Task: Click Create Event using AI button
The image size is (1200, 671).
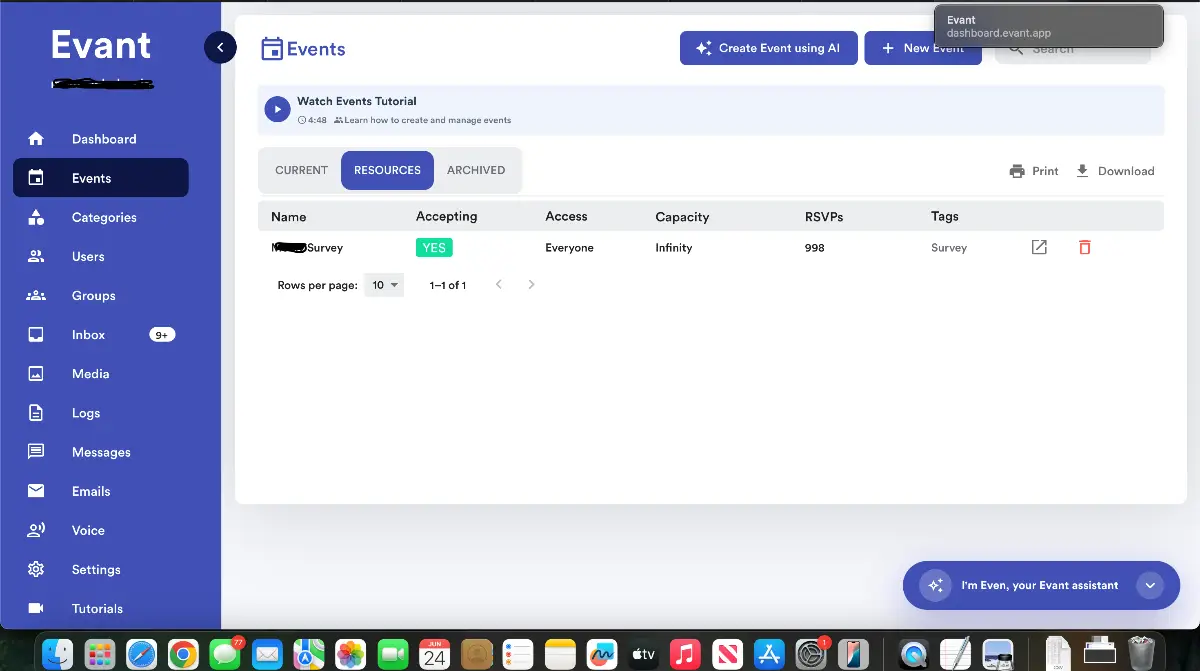Action: pos(768,48)
